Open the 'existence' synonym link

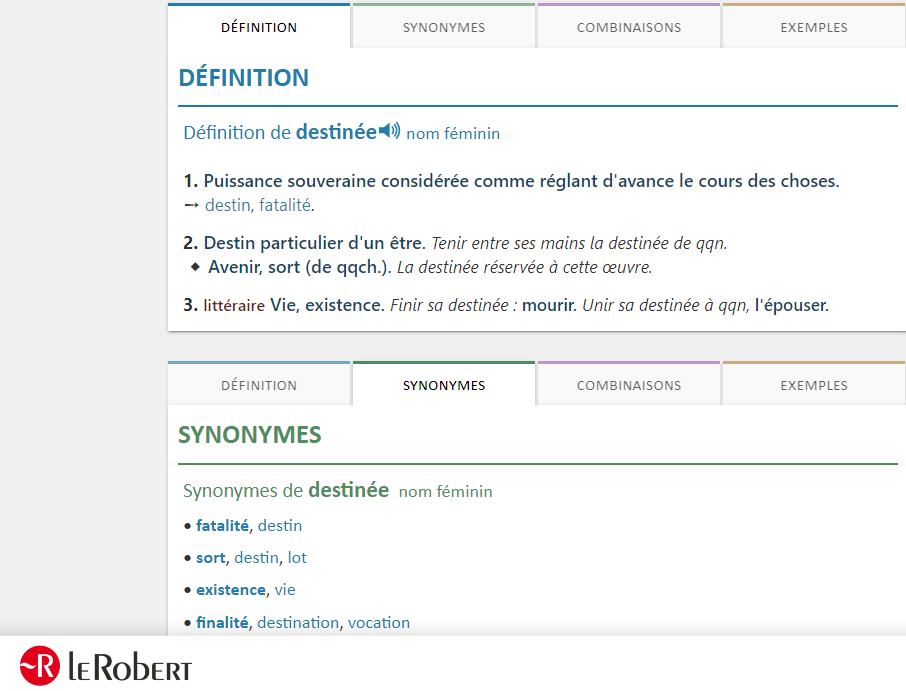point(231,589)
